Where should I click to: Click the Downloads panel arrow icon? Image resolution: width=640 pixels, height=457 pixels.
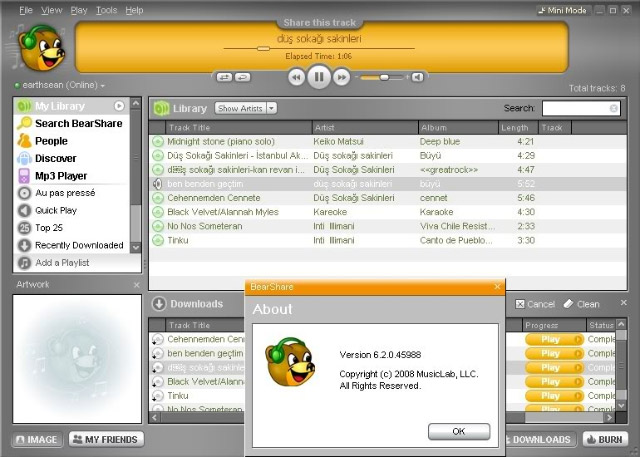pyautogui.click(x=159, y=304)
